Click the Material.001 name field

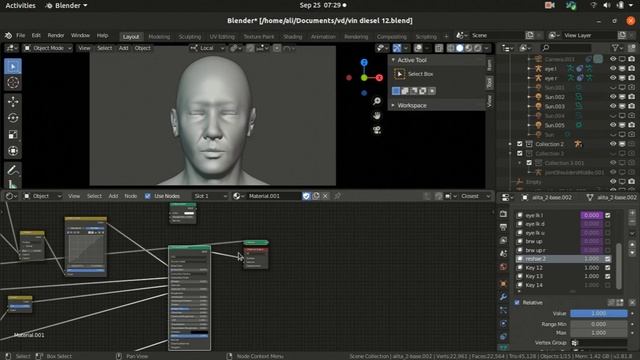click(x=273, y=196)
